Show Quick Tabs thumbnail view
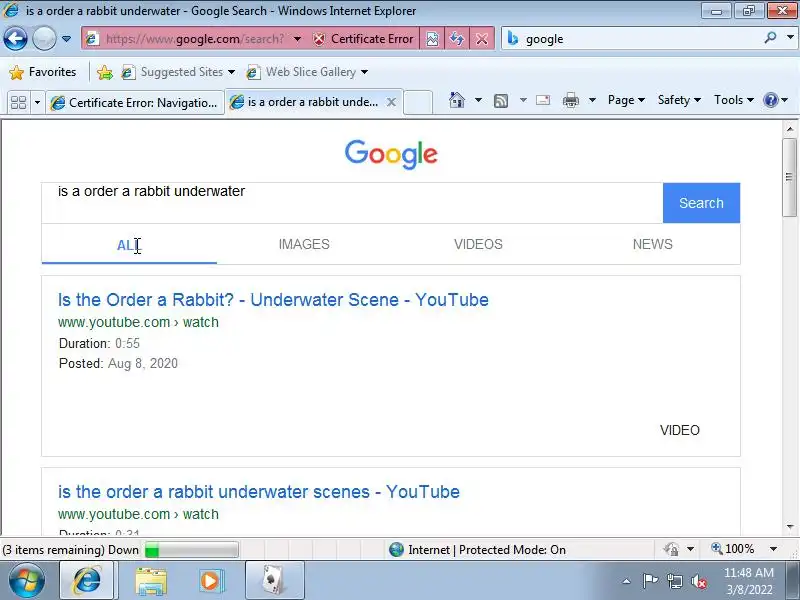The height and width of the screenshot is (600, 800). click(18, 103)
